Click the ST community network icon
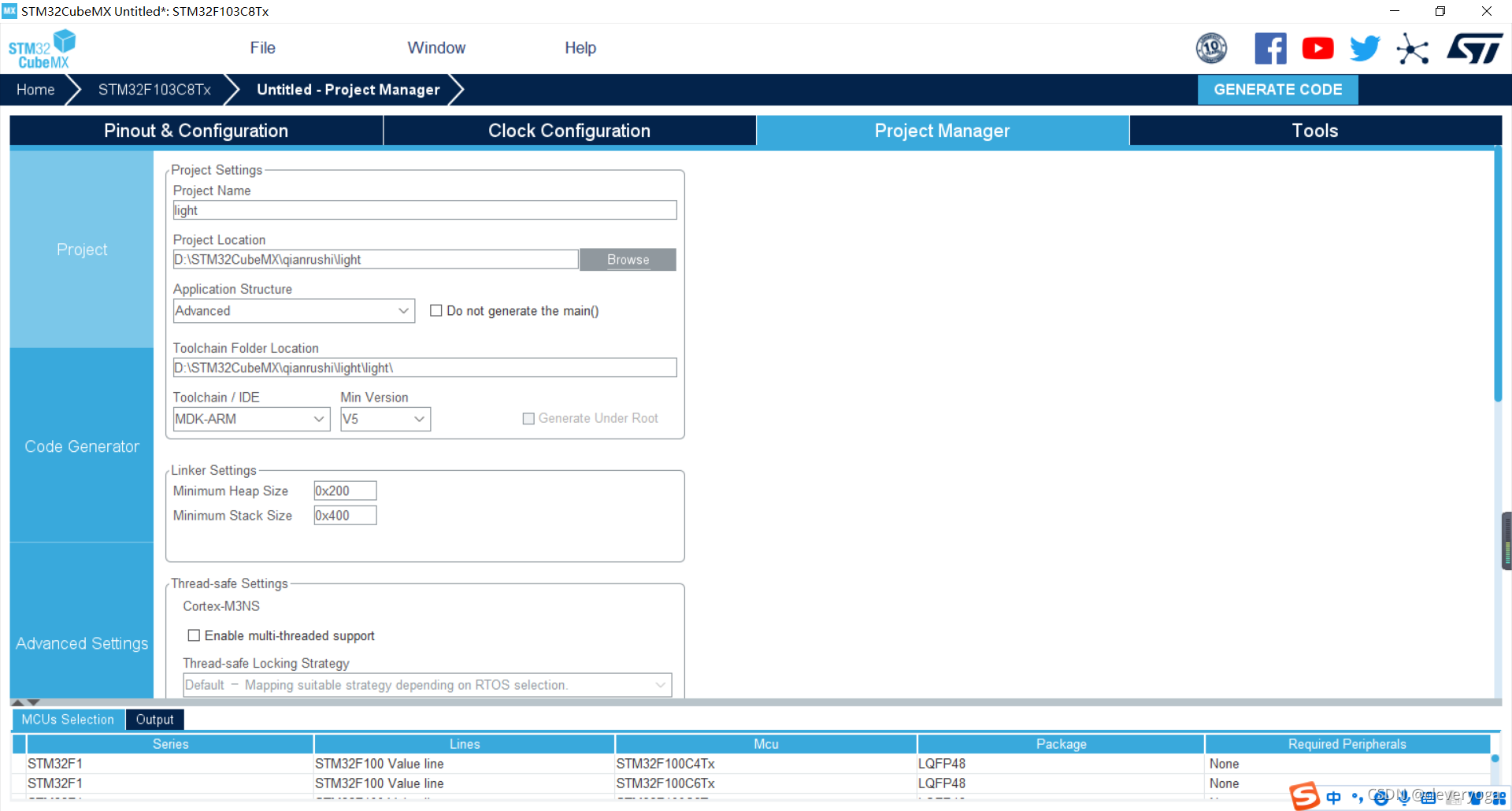 [x=1412, y=49]
